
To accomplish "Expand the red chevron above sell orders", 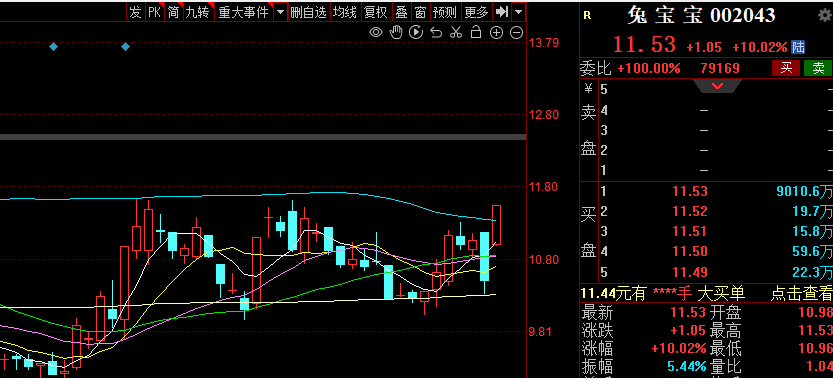I will 718,85.
